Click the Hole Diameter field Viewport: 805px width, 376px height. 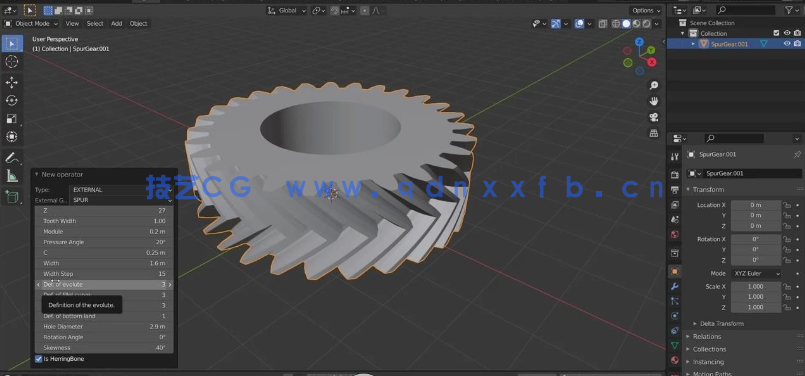point(104,327)
